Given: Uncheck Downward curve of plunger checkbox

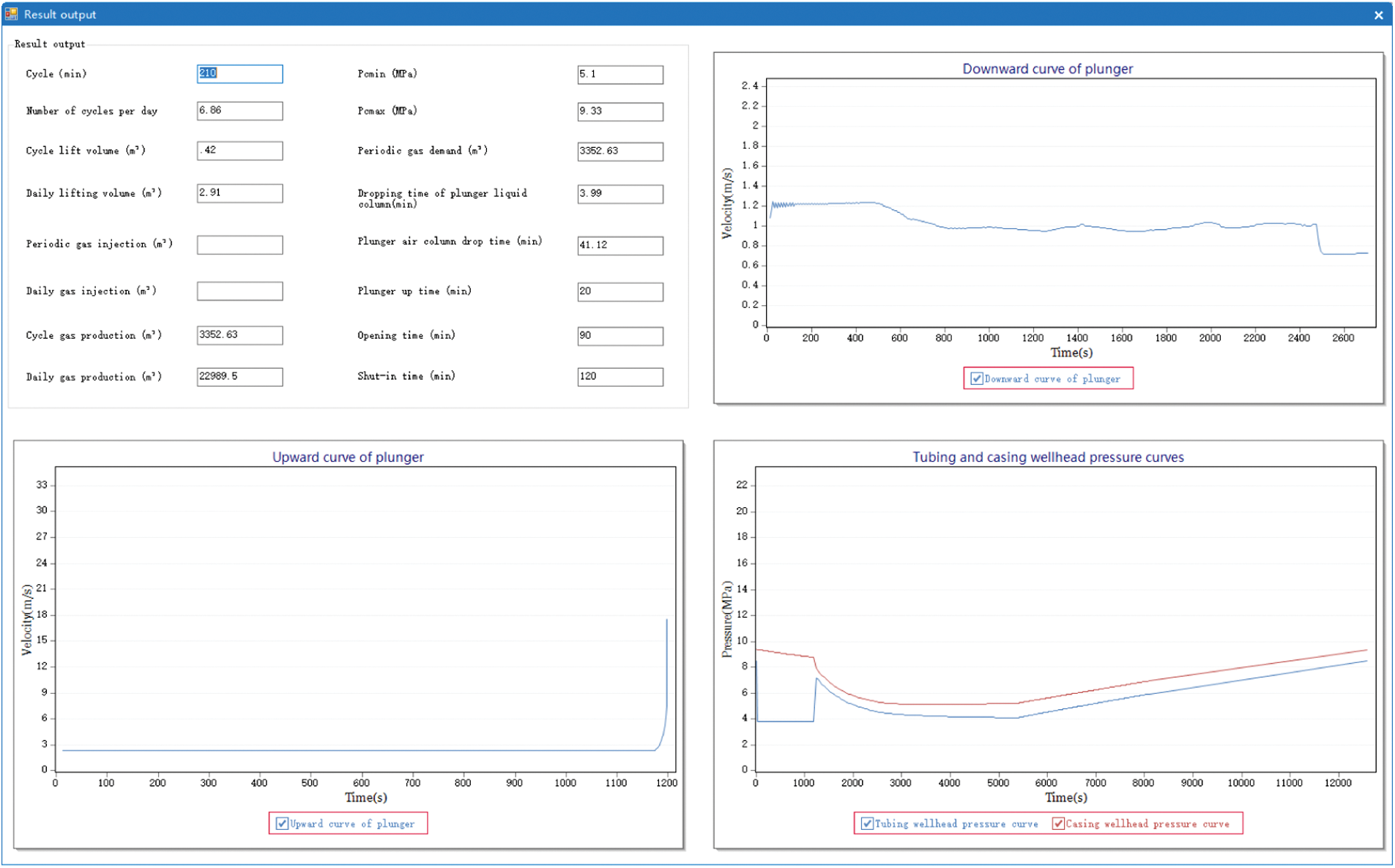Looking at the screenshot, I should [x=976, y=378].
